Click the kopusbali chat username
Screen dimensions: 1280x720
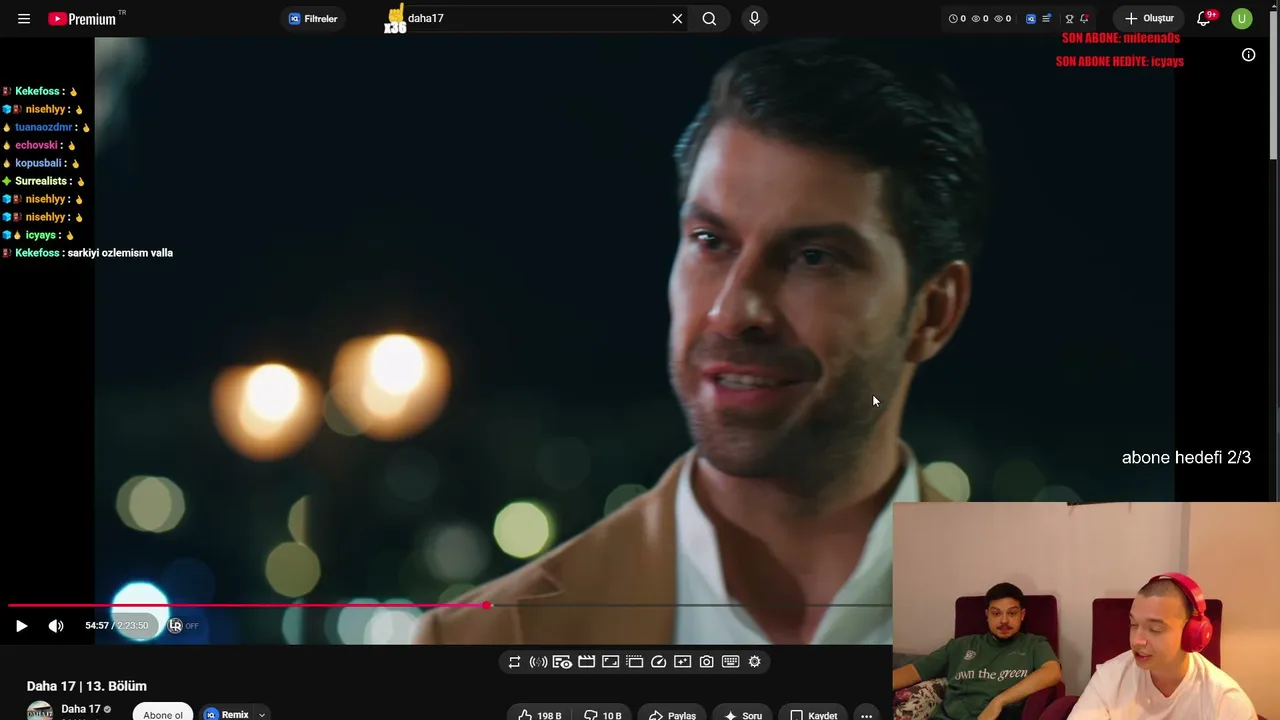(38, 163)
